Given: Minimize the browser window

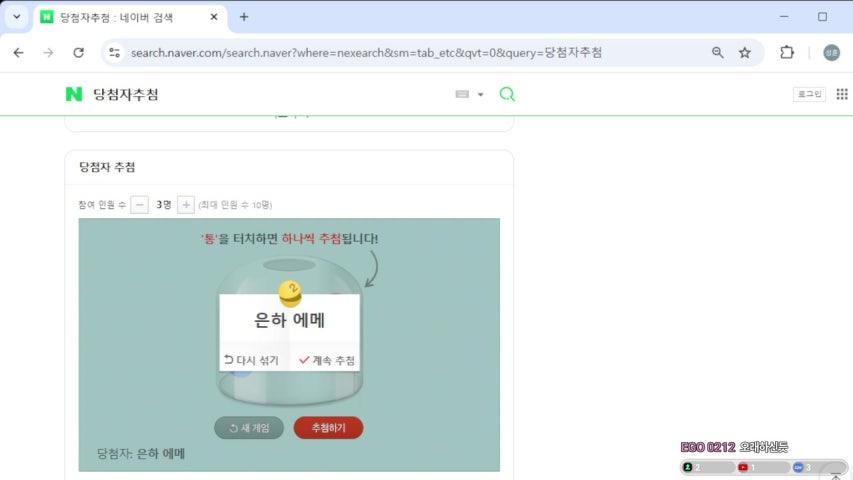Looking at the screenshot, I should [784, 17].
